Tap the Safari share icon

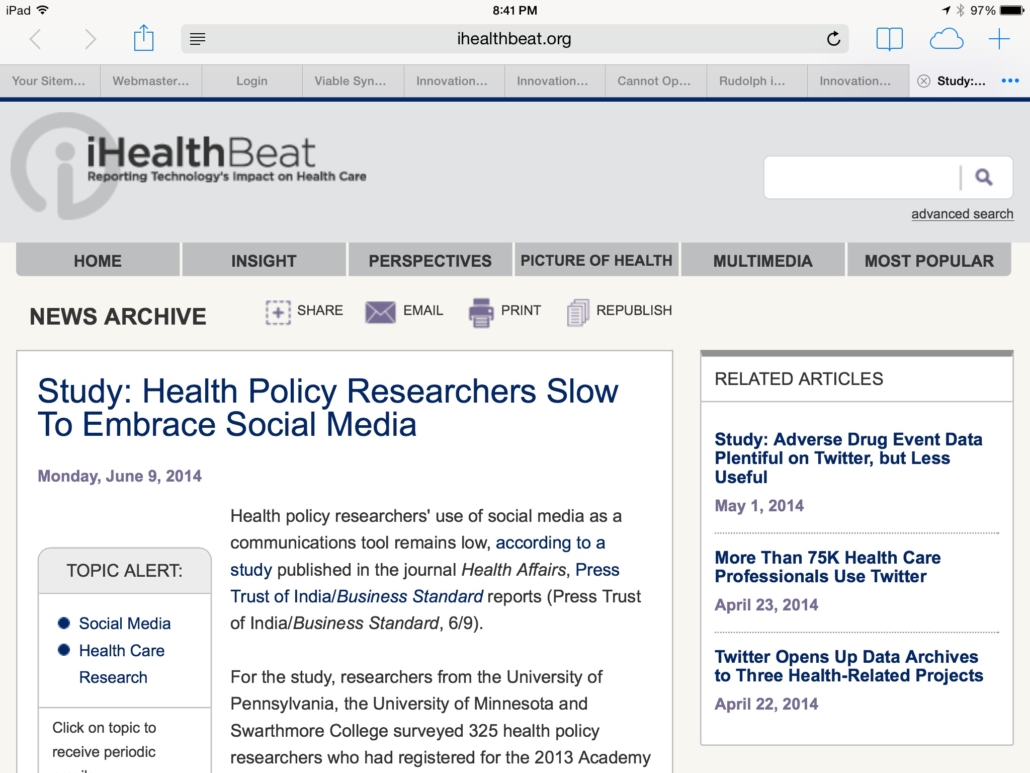(x=144, y=39)
